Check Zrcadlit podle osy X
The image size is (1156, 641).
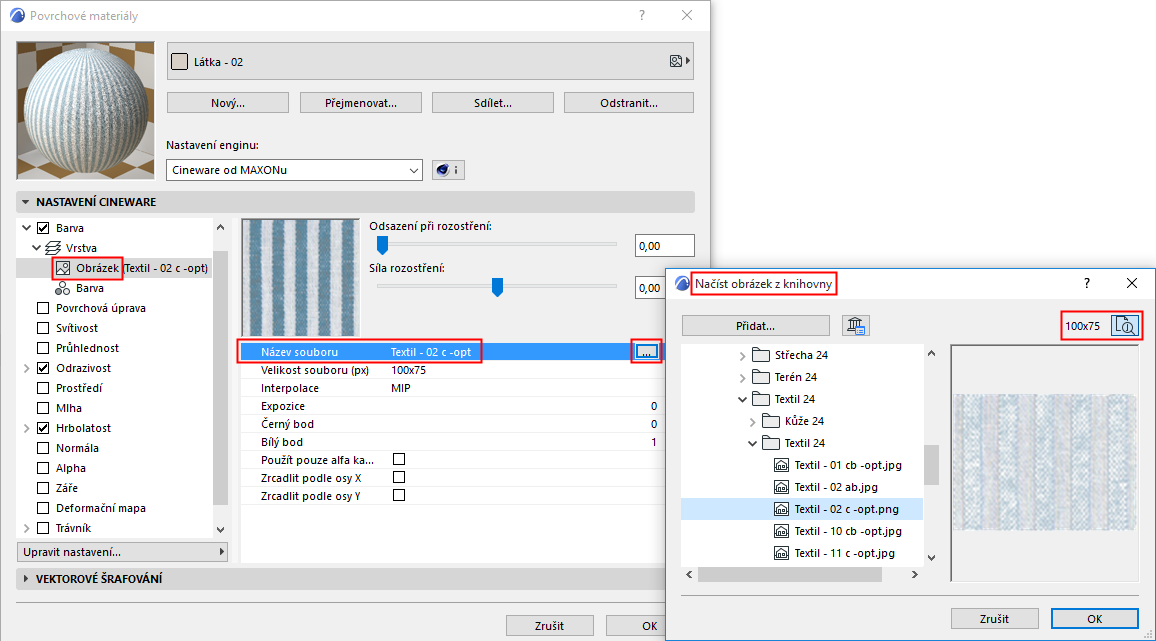tap(399, 477)
